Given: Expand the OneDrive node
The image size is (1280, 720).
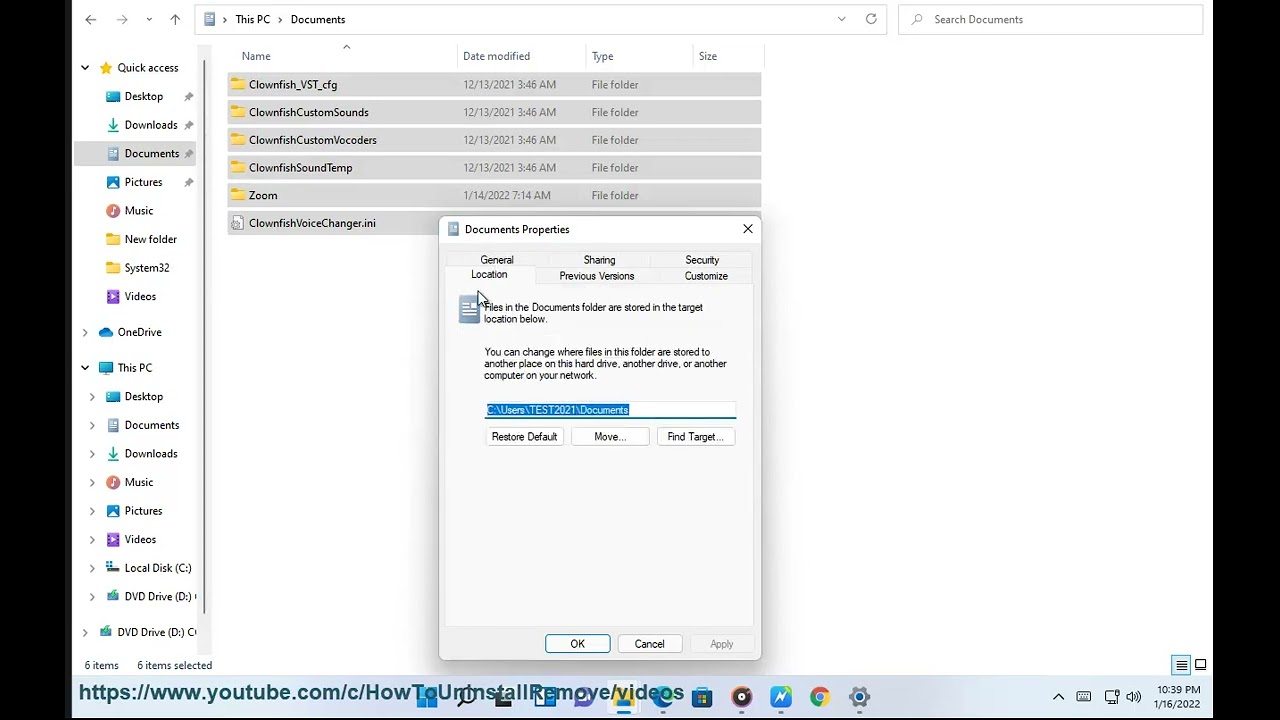Looking at the screenshot, I should click(85, 332).
